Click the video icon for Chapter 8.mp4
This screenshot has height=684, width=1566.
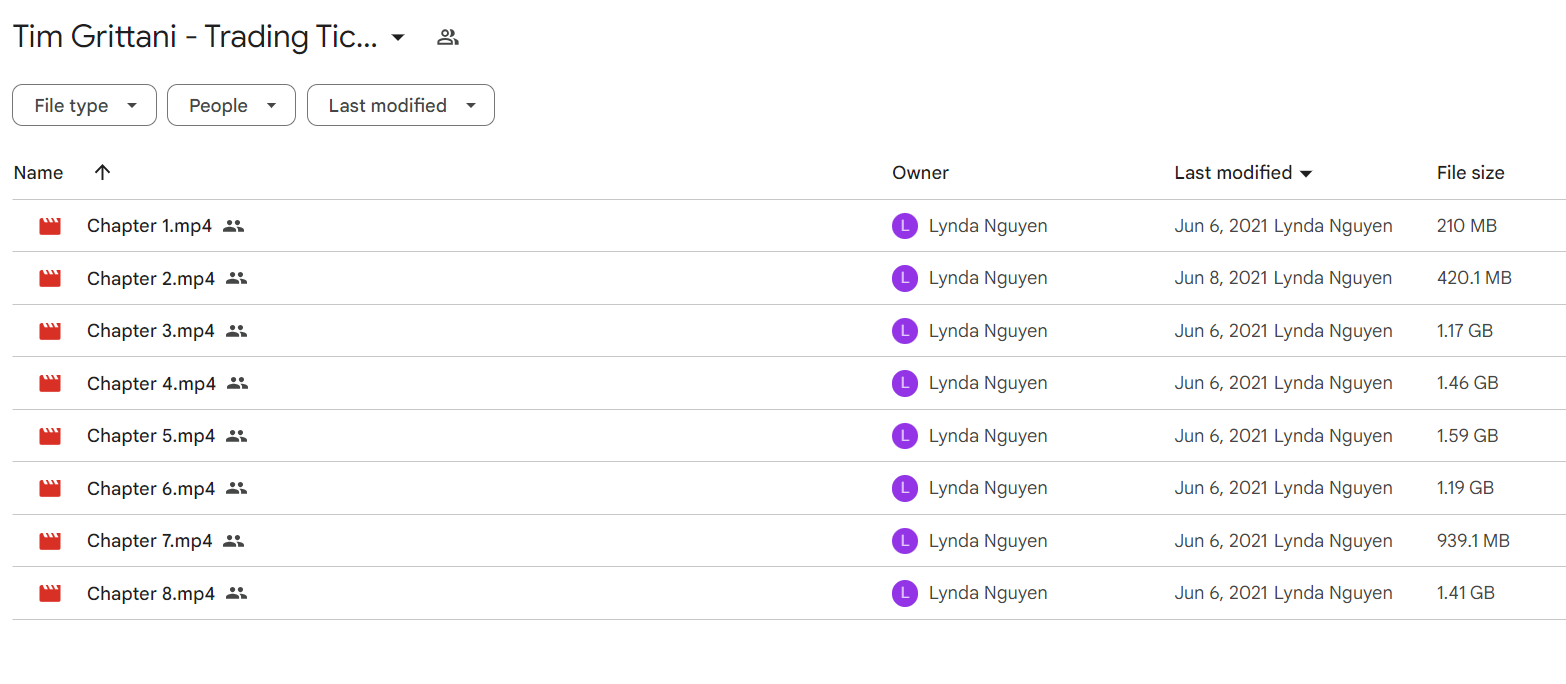click(x=50, y=593)
